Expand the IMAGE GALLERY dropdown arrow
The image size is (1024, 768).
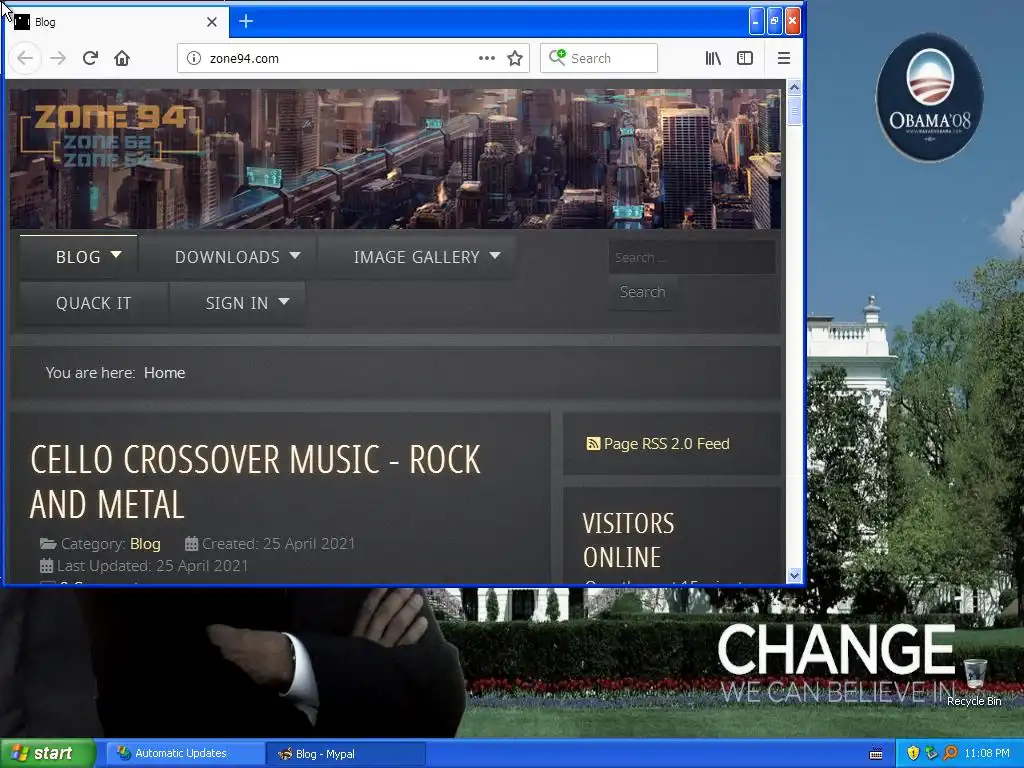point(495,255)
